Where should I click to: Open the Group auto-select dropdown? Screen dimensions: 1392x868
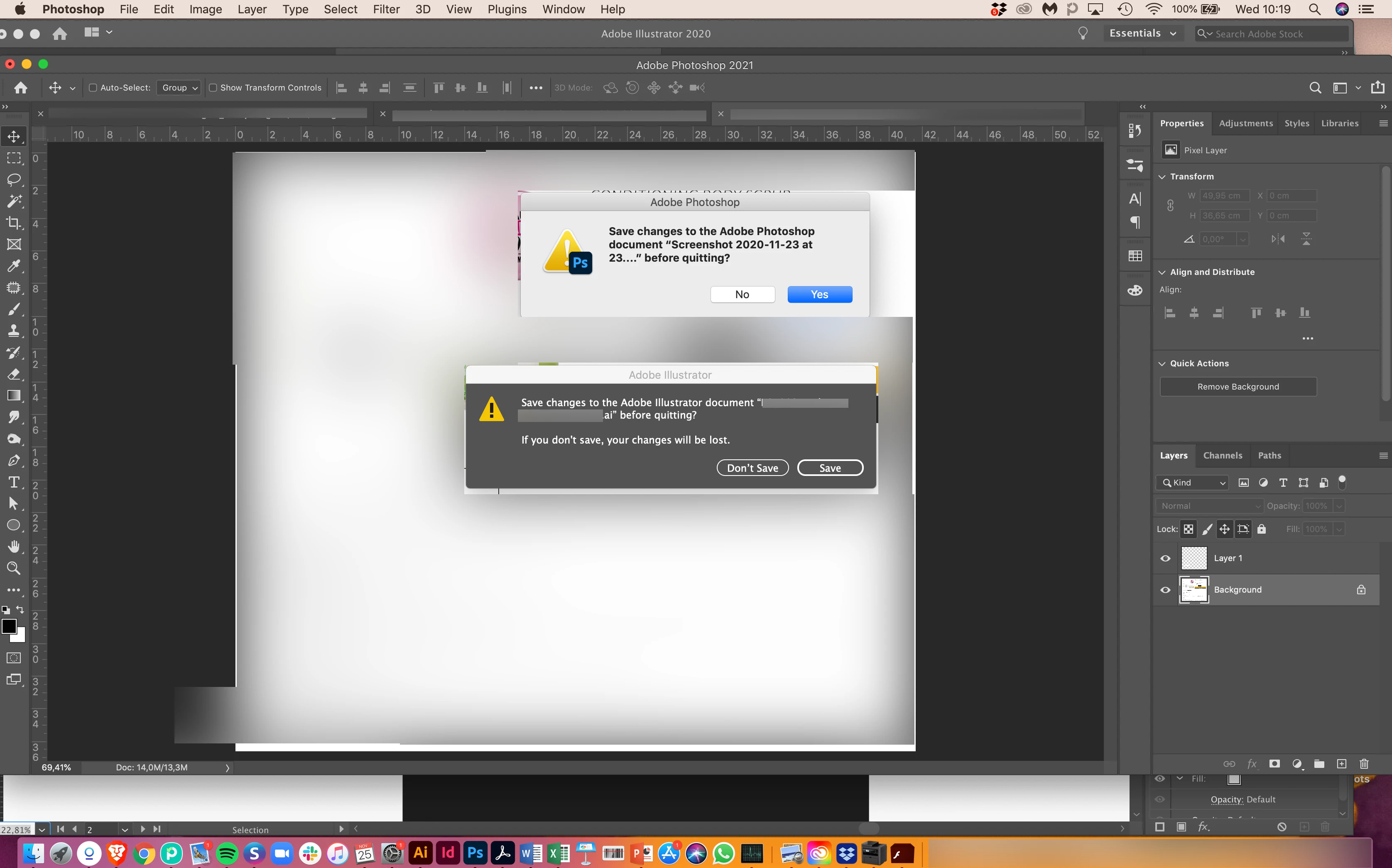click(179, 88)
